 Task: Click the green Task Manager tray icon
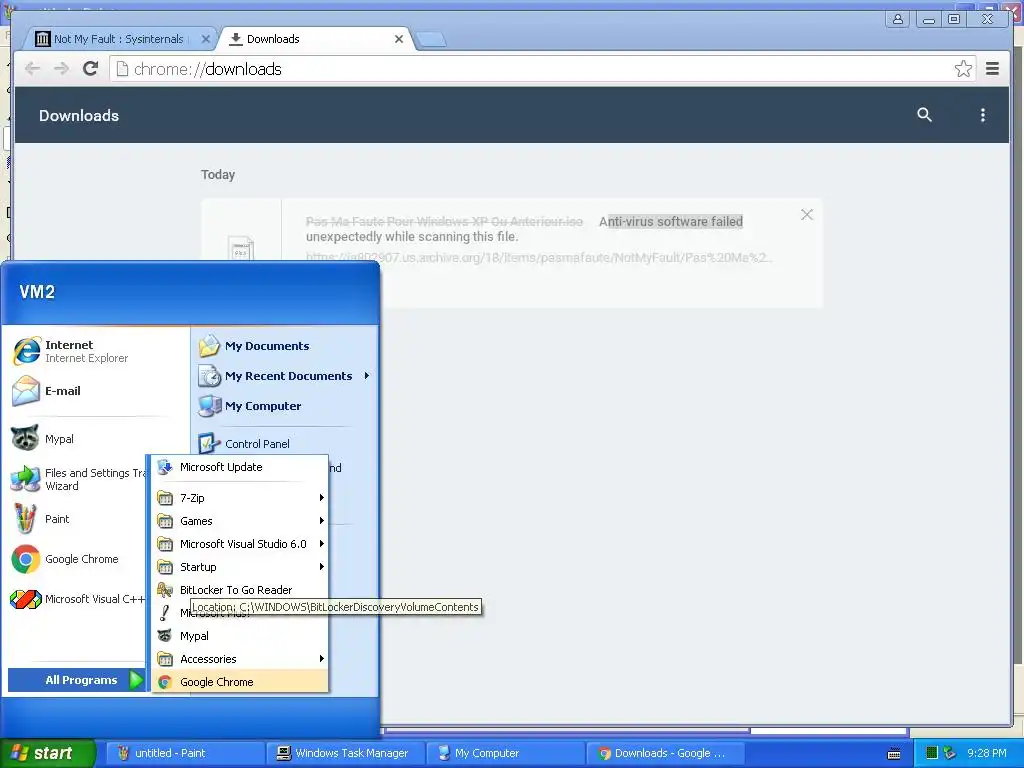pyautogui.click(x=932, y=753)
